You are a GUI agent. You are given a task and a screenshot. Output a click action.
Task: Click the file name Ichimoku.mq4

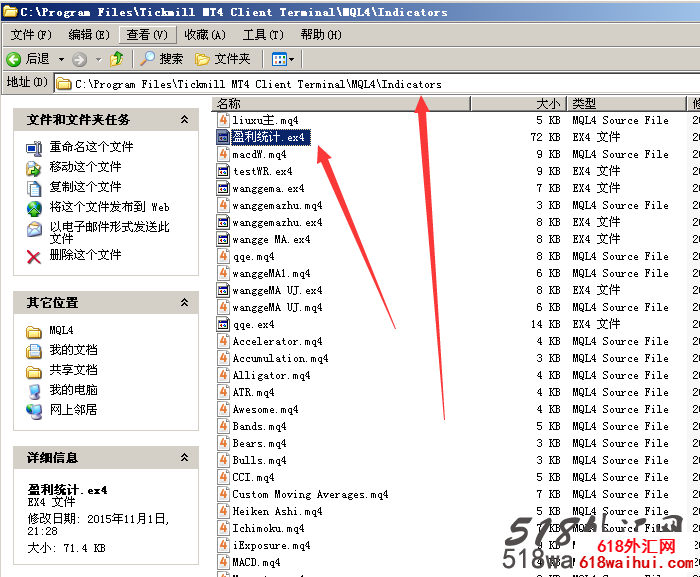pyautogui.click(x=268, y=528)
